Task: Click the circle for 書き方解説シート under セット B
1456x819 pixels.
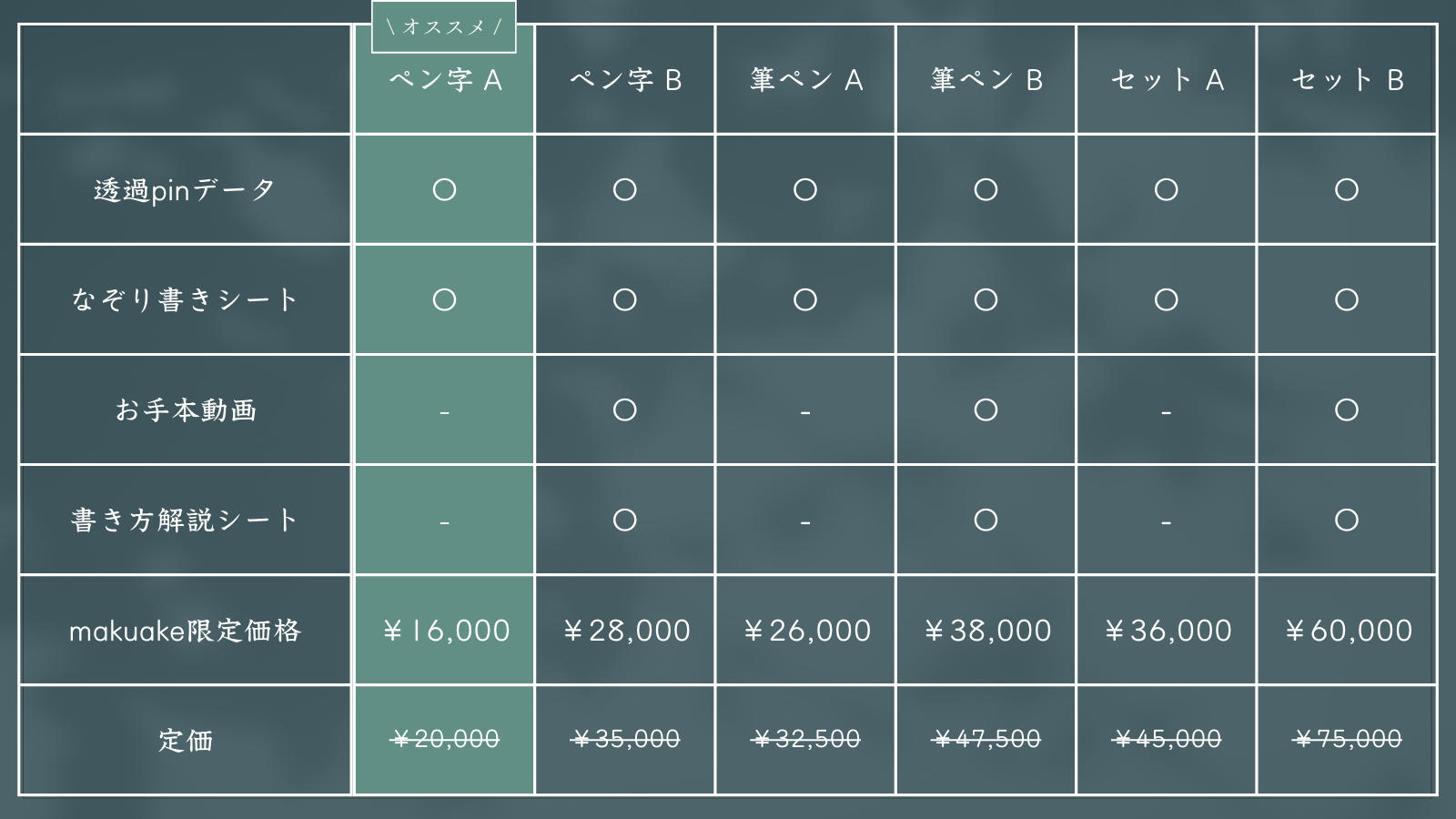Action: click(x=1347, y=521)
